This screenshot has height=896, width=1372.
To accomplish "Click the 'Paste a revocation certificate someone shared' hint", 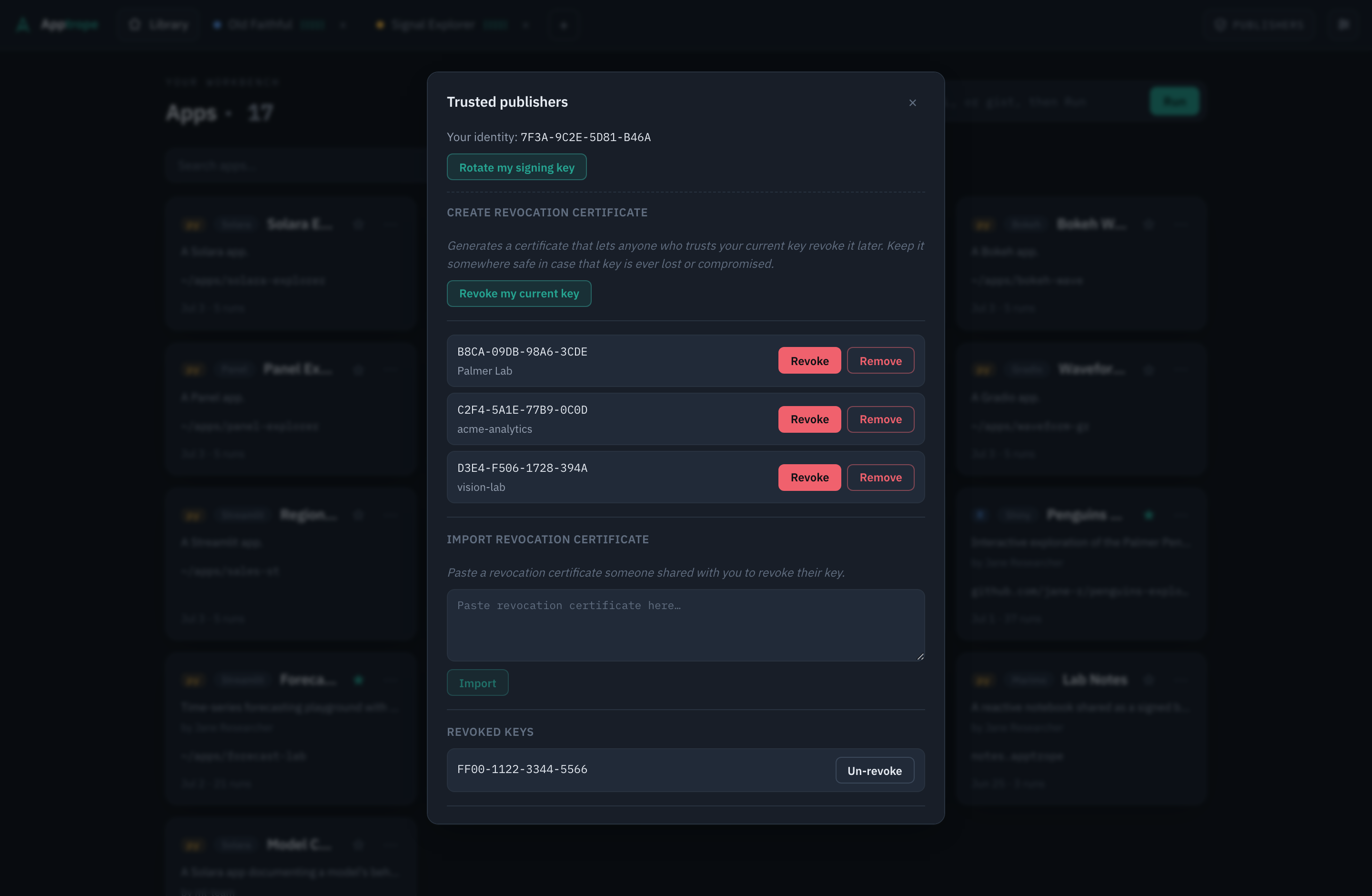I will 646,572.
